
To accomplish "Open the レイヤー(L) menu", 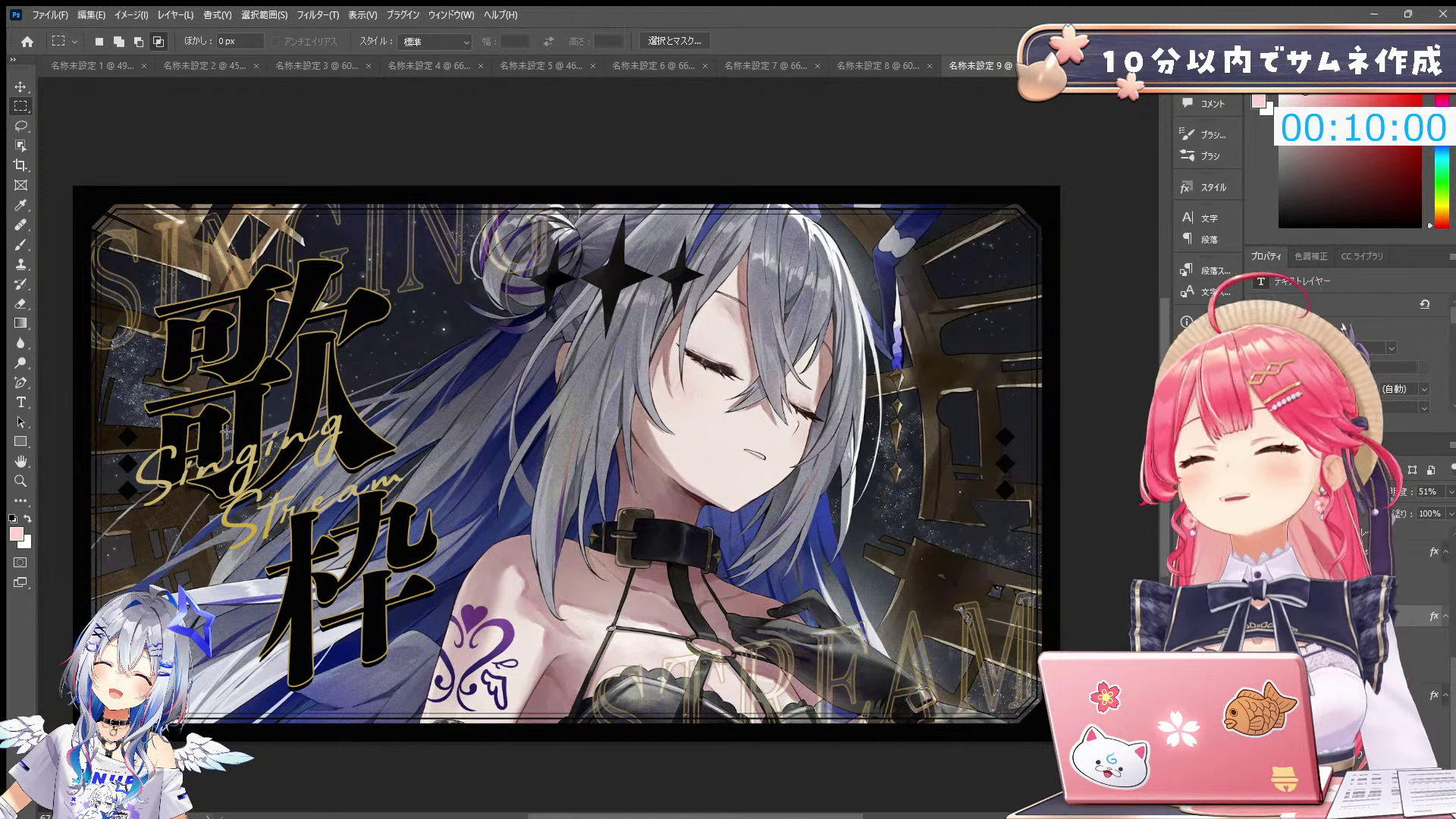I will (175, 15).
